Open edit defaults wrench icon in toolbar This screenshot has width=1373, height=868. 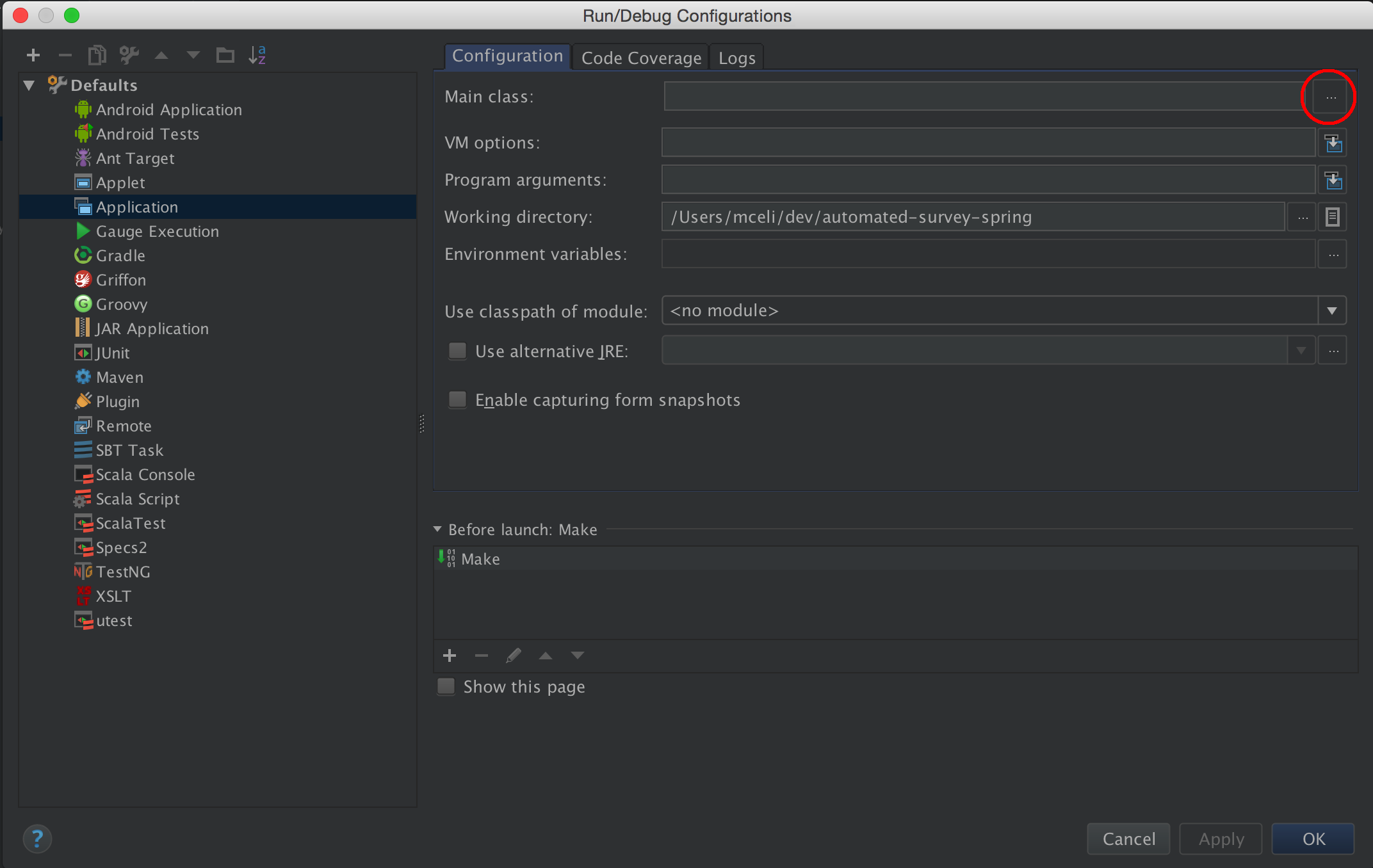point(129,56)
